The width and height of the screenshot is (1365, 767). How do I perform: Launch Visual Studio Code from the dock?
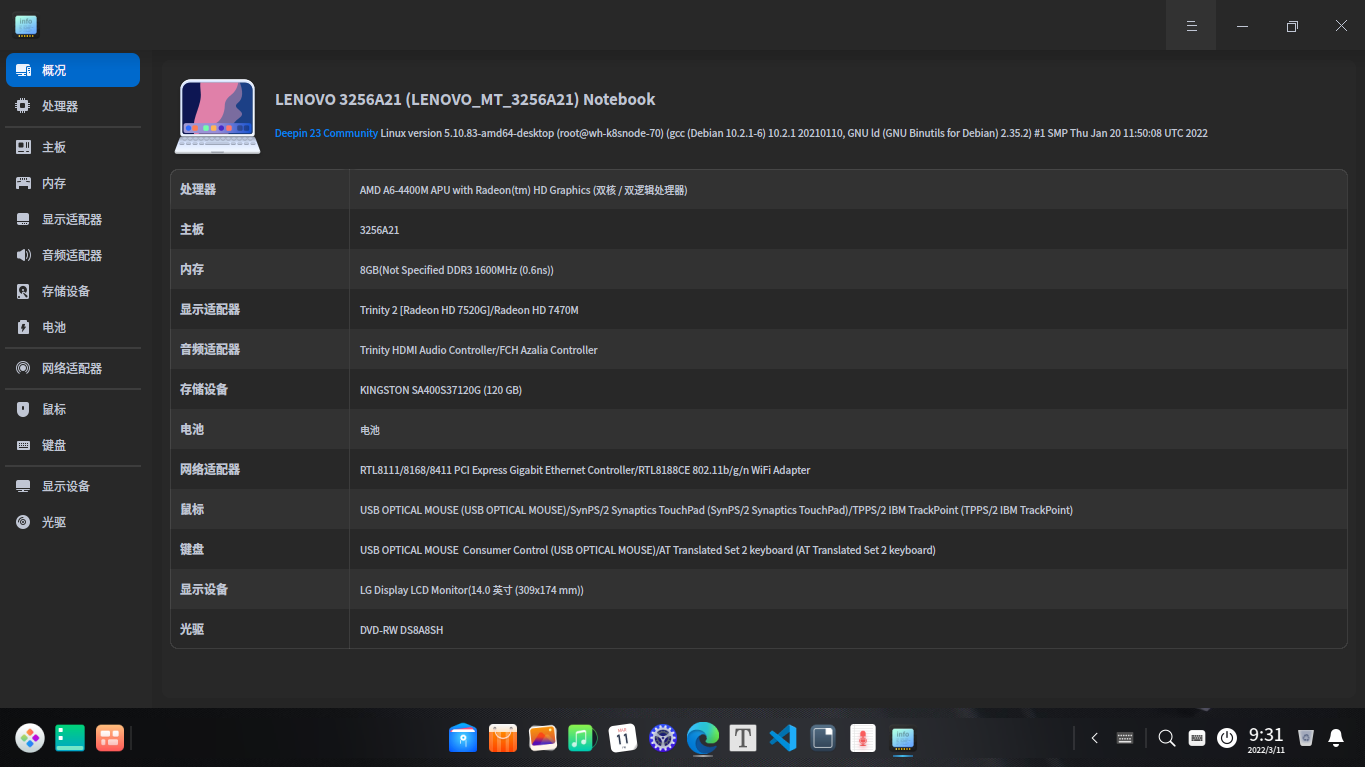pos(782,738)
